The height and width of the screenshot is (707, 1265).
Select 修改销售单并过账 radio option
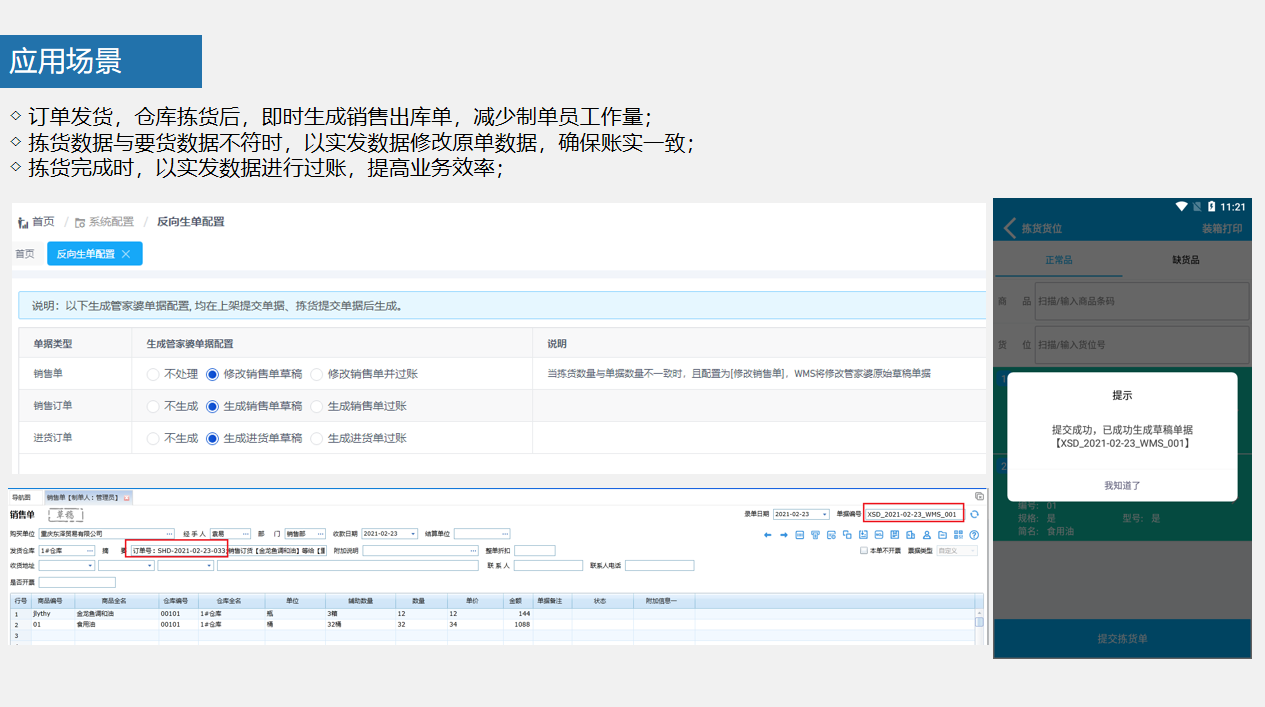(x=317, y=375)
